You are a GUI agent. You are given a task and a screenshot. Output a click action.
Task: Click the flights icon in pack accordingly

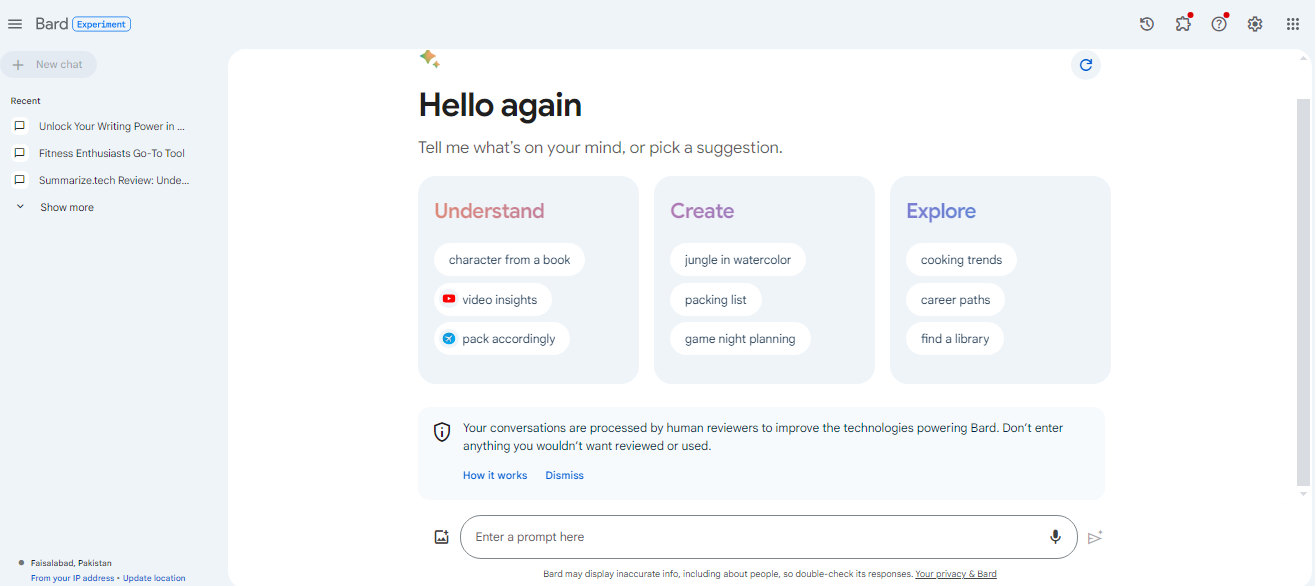[x=449, y=339]
